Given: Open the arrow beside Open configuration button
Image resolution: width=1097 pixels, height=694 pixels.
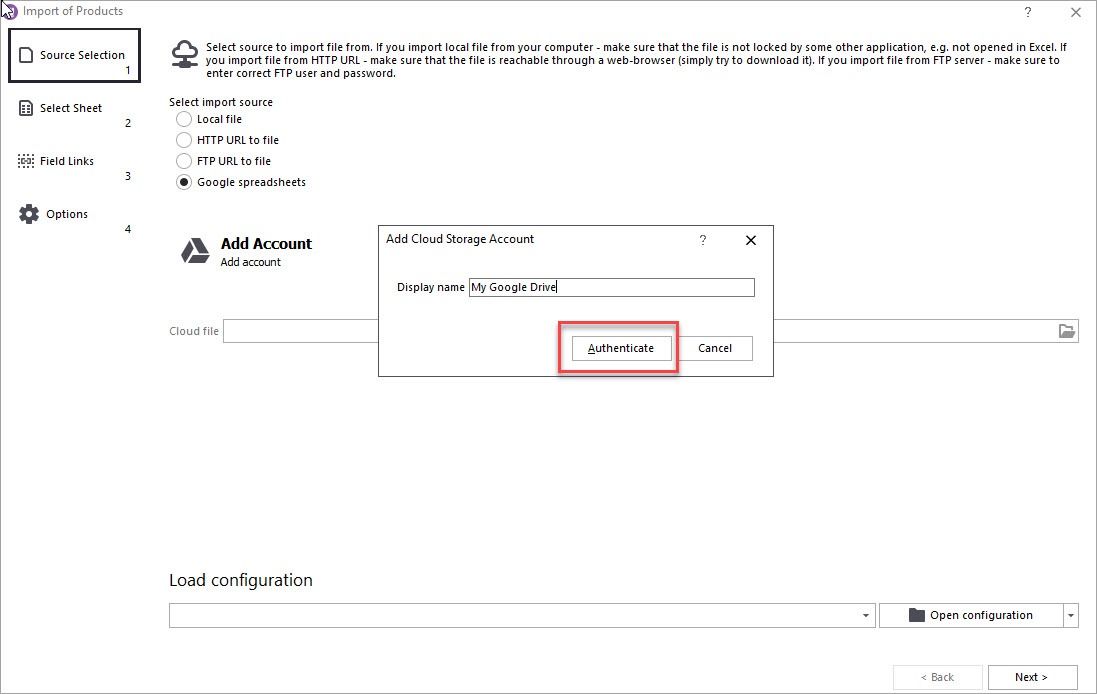Looking at the screenshot, I should click(x=1071, y=616).
